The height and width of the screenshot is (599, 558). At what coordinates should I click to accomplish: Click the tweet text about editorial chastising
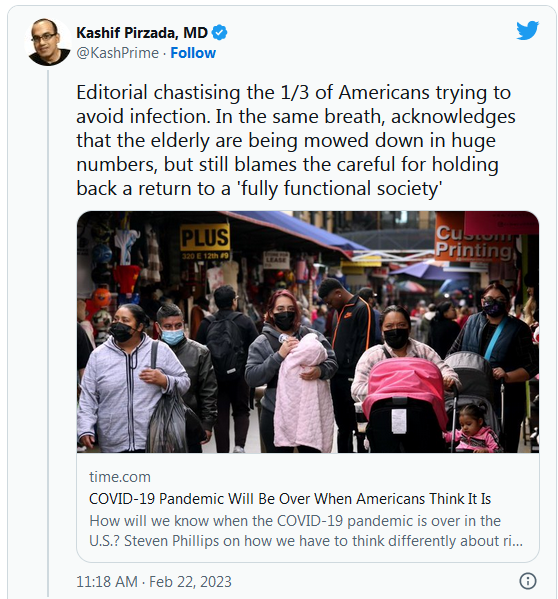296,141
